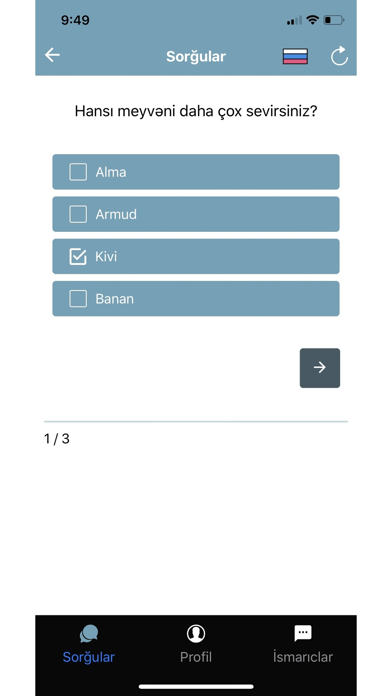Open the Sorğular chat bubbles icon
The width and height of the screenshot is (392, 696).
click(x=89, y=633)
